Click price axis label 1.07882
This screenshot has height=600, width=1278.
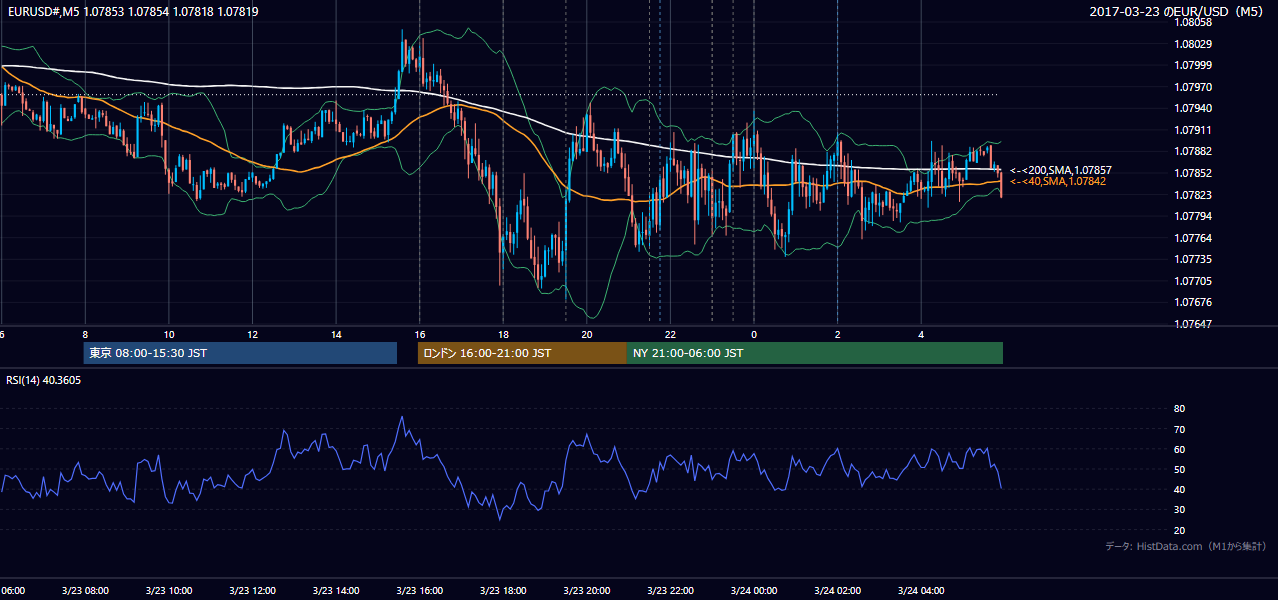[1193, 151]
